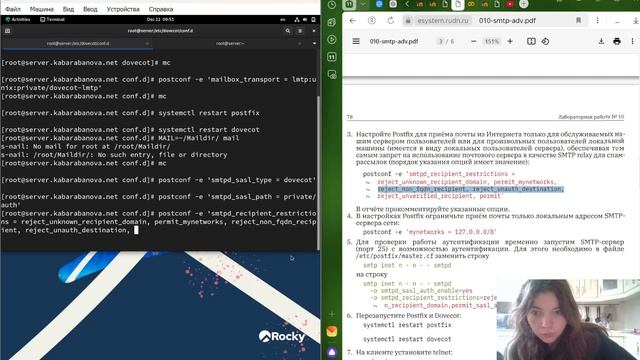Toggle the PDF sidebar hamburger icon
Screen dimensions: 640x360
click(x=356, y=41)
